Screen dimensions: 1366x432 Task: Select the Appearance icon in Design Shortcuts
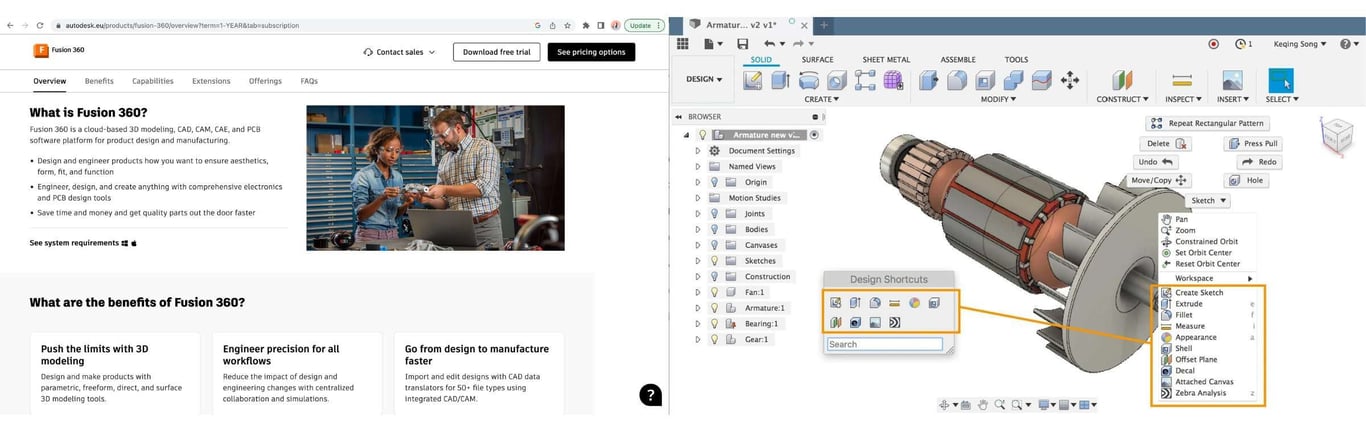tap(914, 303)
